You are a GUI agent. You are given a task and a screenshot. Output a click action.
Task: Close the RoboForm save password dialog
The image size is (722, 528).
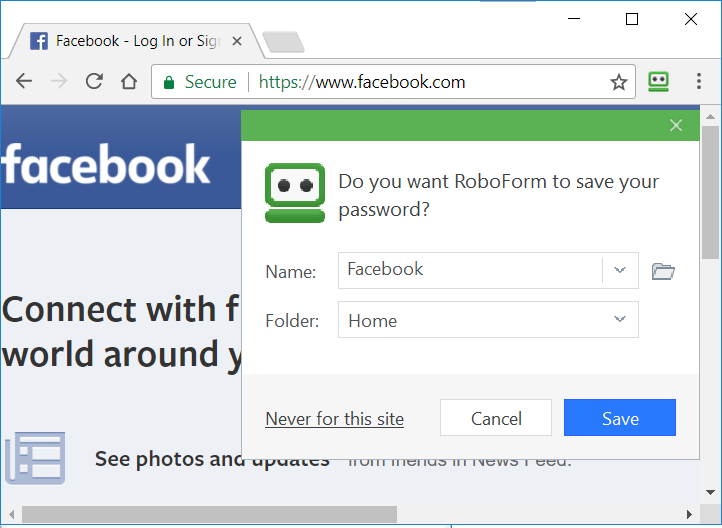(x=676, y=125)
